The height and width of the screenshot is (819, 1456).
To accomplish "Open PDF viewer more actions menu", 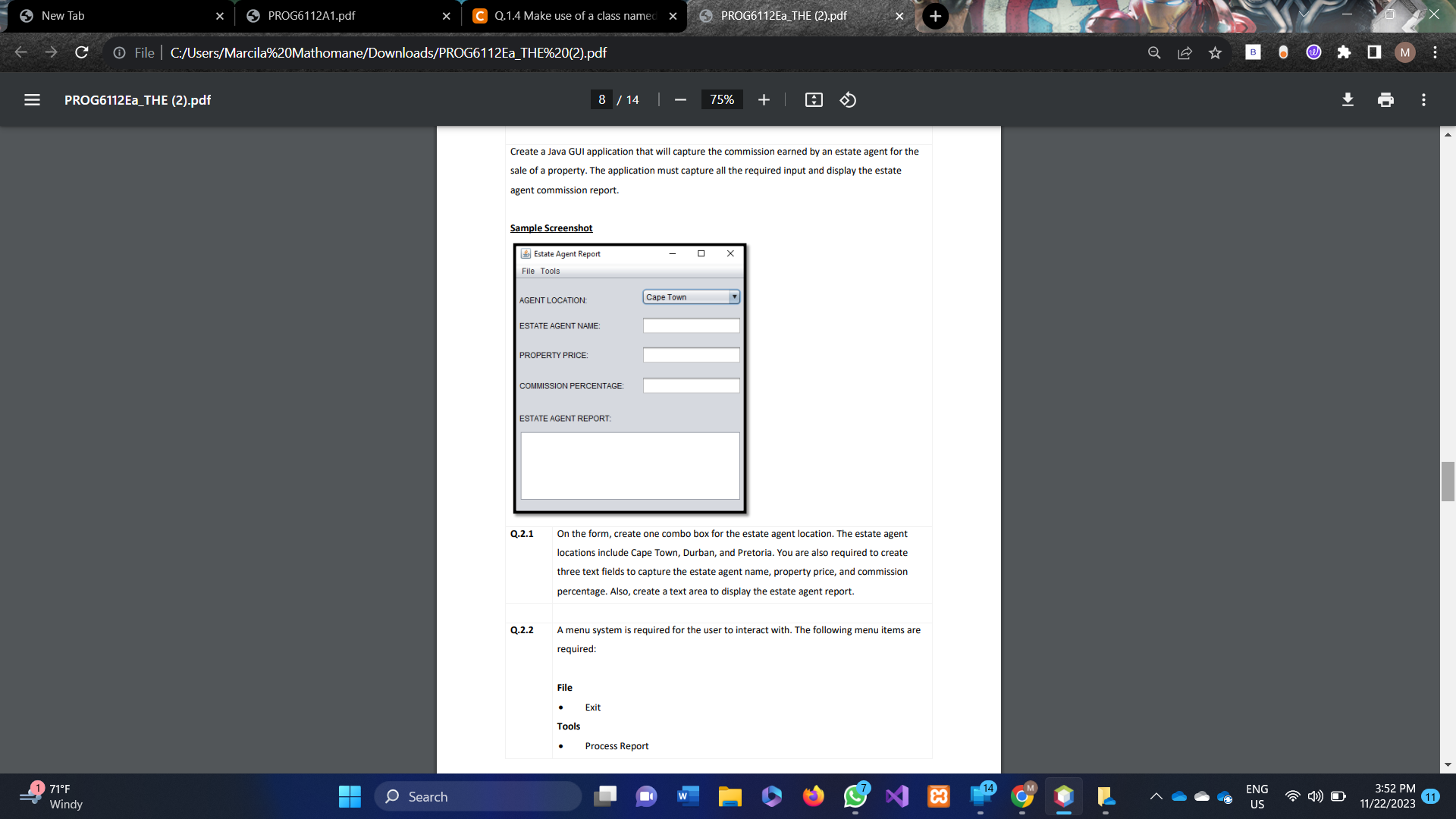I will tap(1423, 100).
